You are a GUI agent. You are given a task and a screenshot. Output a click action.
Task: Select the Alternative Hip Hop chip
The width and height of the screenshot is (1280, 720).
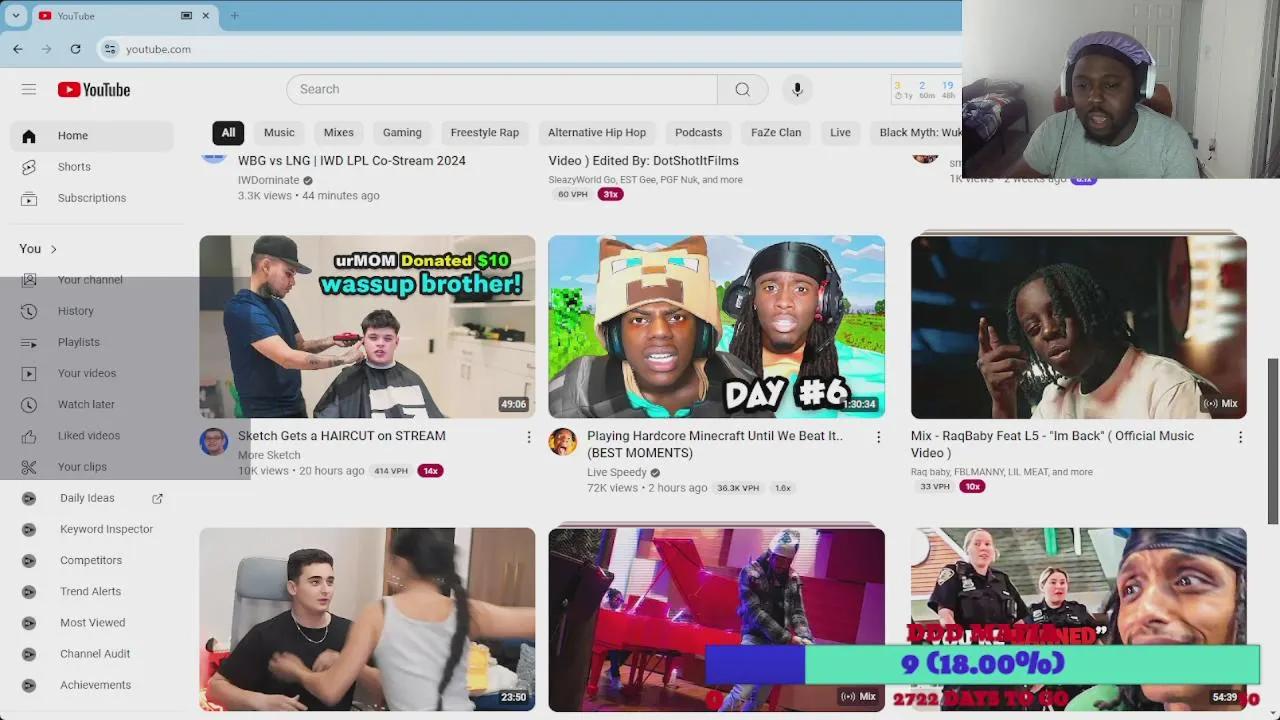coord(597,132)
